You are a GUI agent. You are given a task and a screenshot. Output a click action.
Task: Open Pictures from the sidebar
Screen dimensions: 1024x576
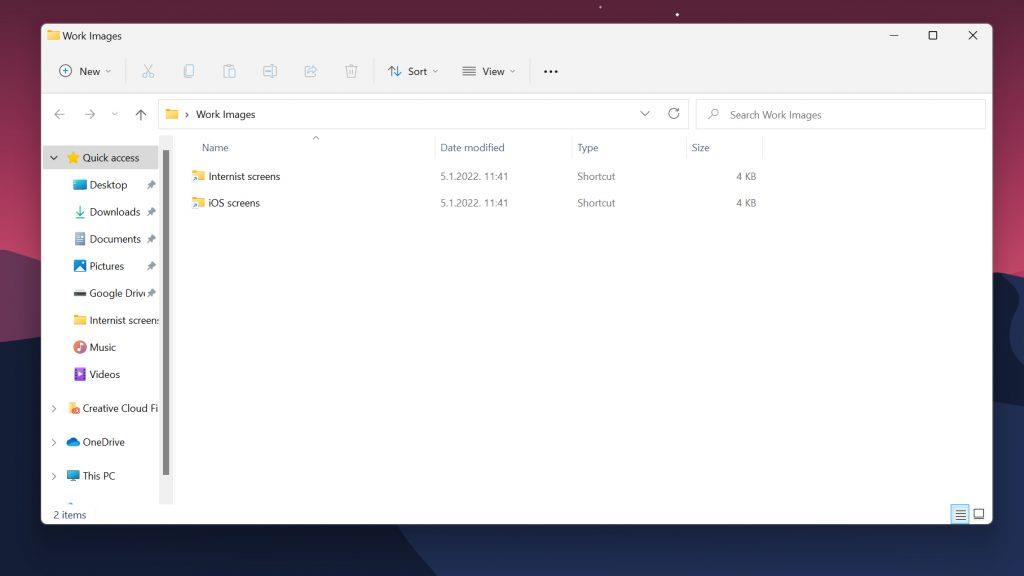(x=106, y=266)
